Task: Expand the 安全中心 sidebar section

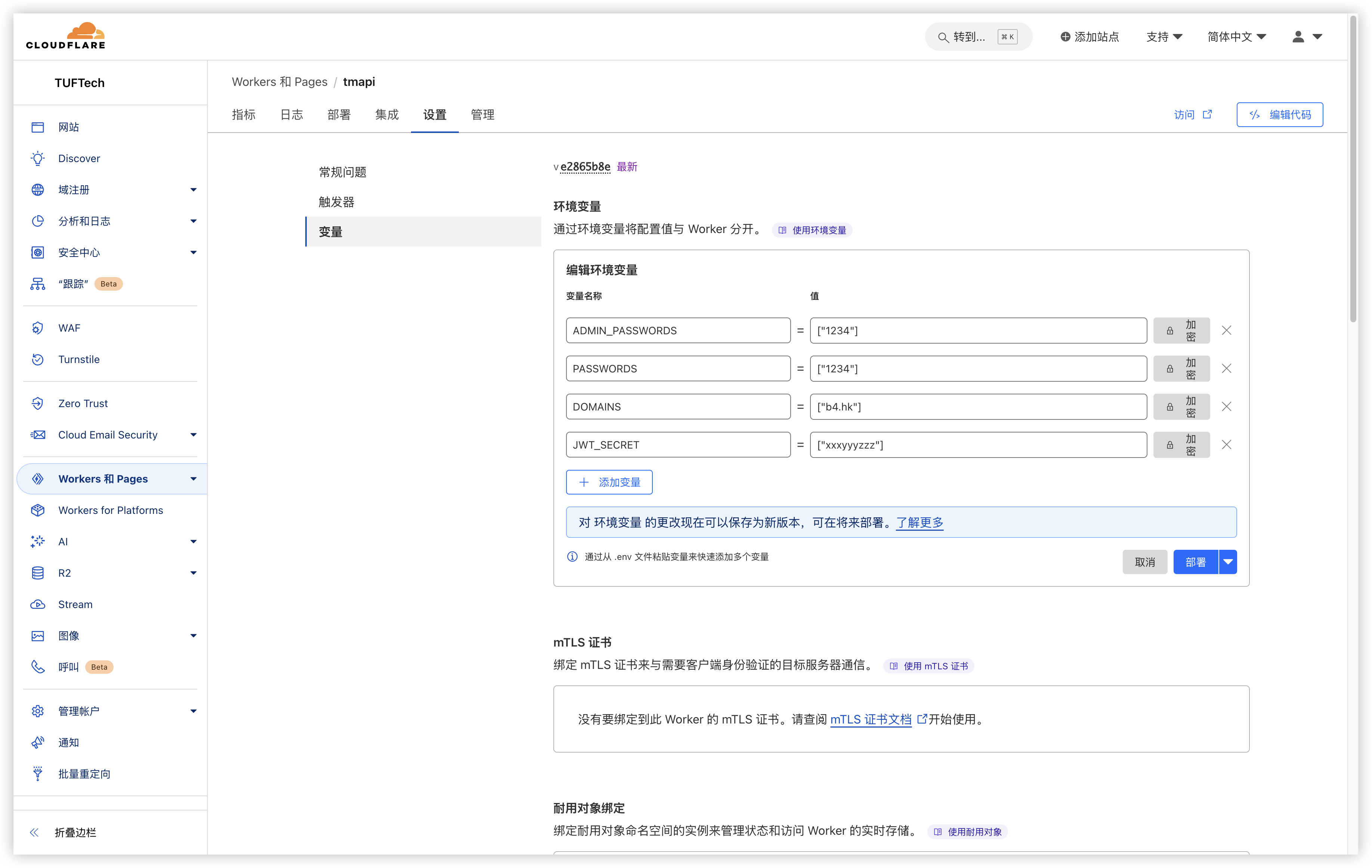Action: coord(193,252)
